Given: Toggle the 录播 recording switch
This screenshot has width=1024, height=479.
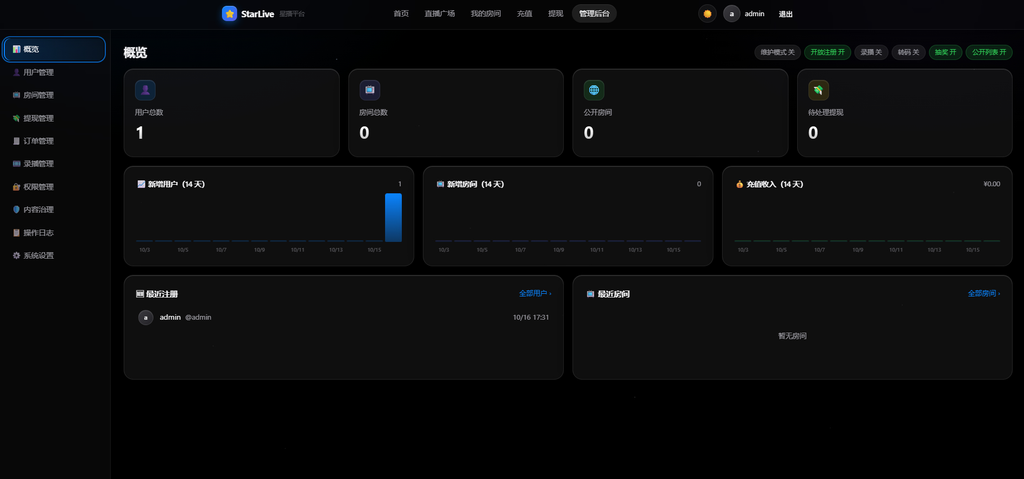Looking at the screenshot, I should pos(871,52).
